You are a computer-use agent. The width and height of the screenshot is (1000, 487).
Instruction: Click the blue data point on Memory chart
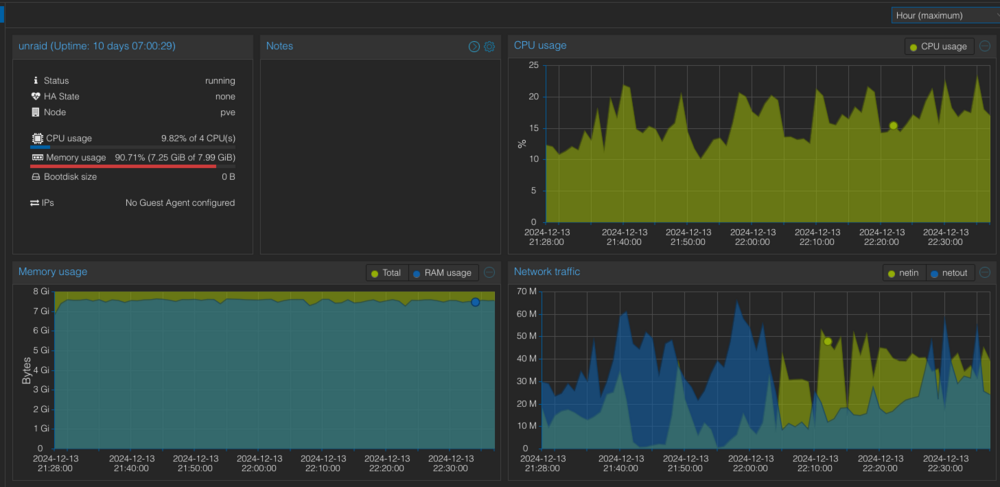point(475,302)
